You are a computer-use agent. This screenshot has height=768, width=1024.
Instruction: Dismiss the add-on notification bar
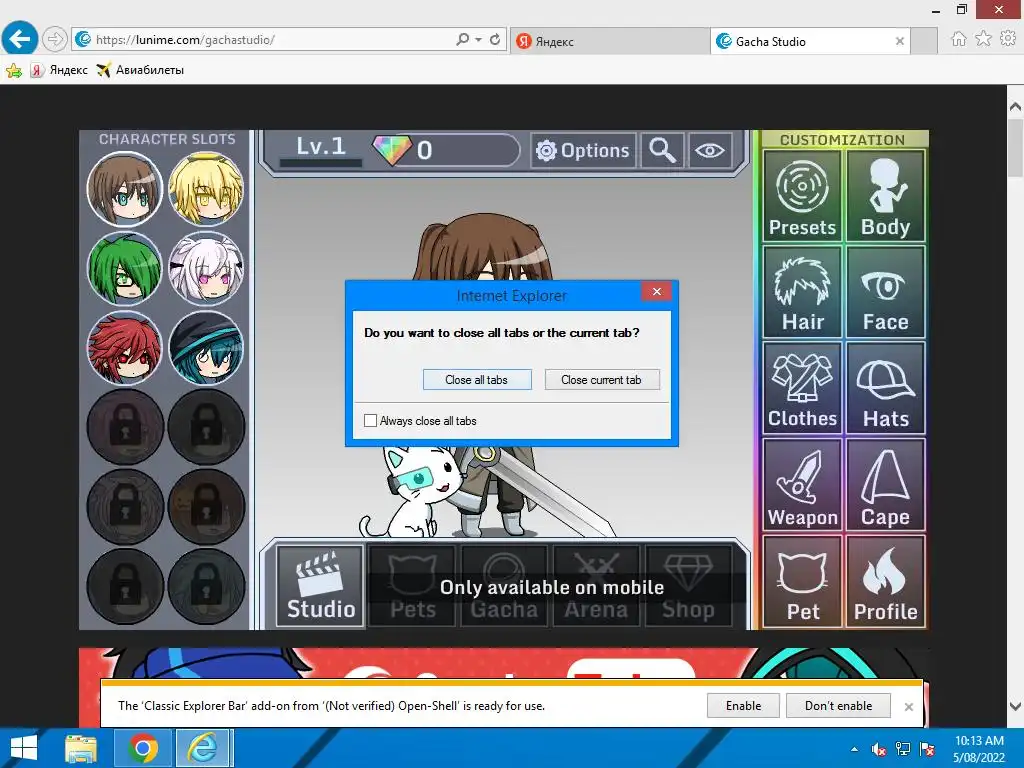[x=908, y=707]
